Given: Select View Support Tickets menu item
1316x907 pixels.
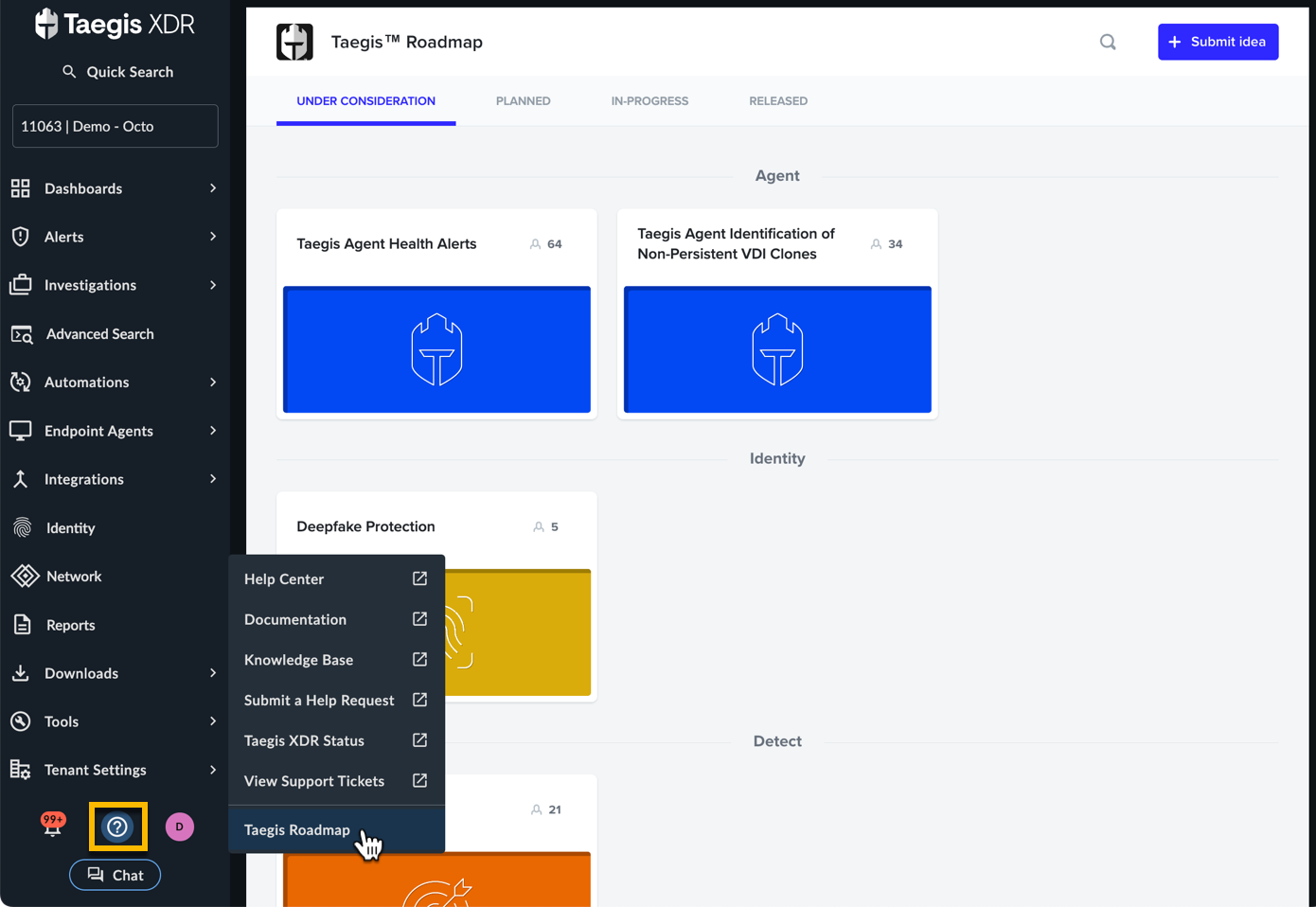Looking at the screenshot, I should [336, 781].
